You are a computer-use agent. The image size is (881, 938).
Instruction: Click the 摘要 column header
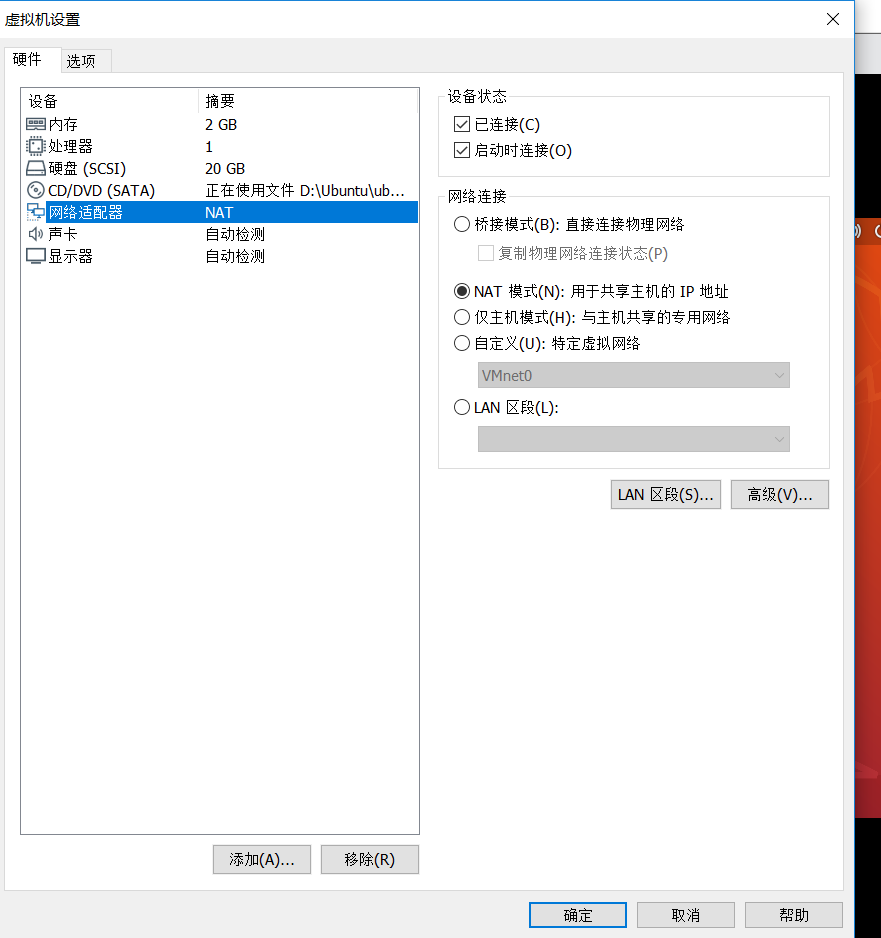308,101
